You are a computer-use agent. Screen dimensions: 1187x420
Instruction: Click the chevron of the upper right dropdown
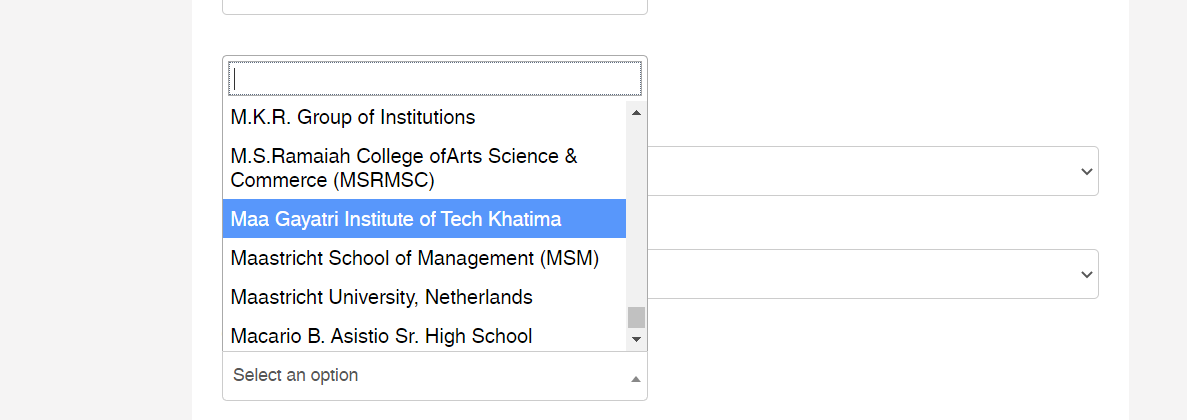[1086, 172]
